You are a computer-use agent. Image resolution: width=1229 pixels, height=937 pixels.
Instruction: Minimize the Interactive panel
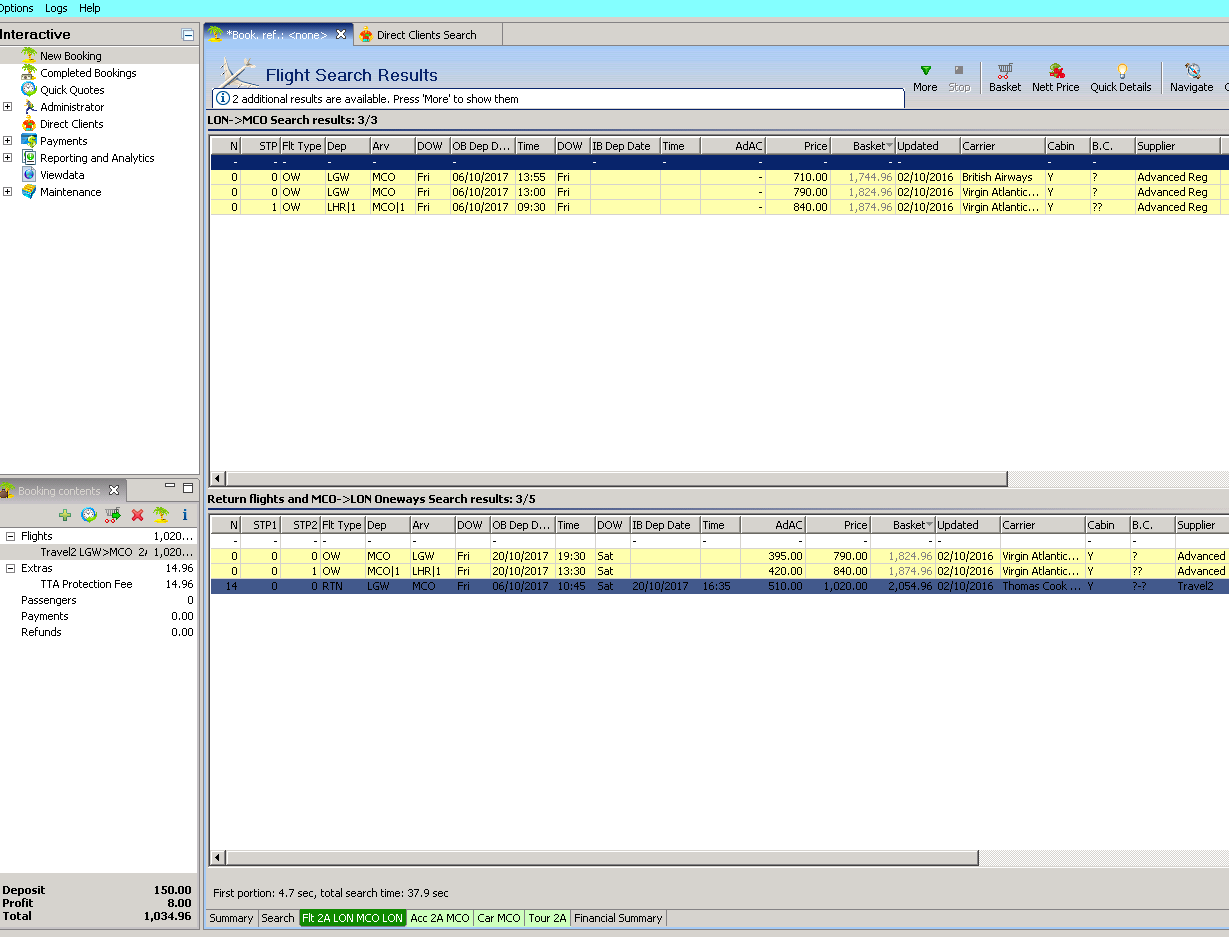188,35
